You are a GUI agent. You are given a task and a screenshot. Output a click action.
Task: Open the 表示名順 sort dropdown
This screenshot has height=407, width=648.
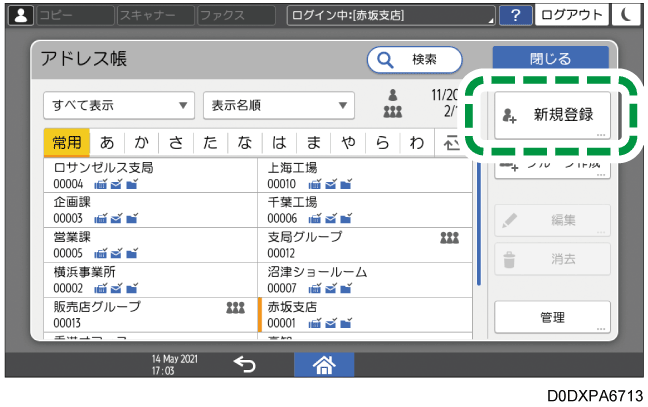pos(279,105)
